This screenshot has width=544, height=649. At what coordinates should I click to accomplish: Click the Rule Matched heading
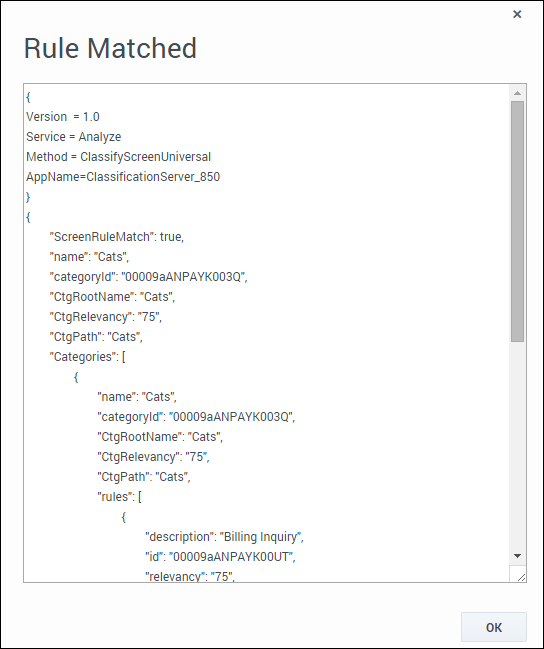click(110, 48)
